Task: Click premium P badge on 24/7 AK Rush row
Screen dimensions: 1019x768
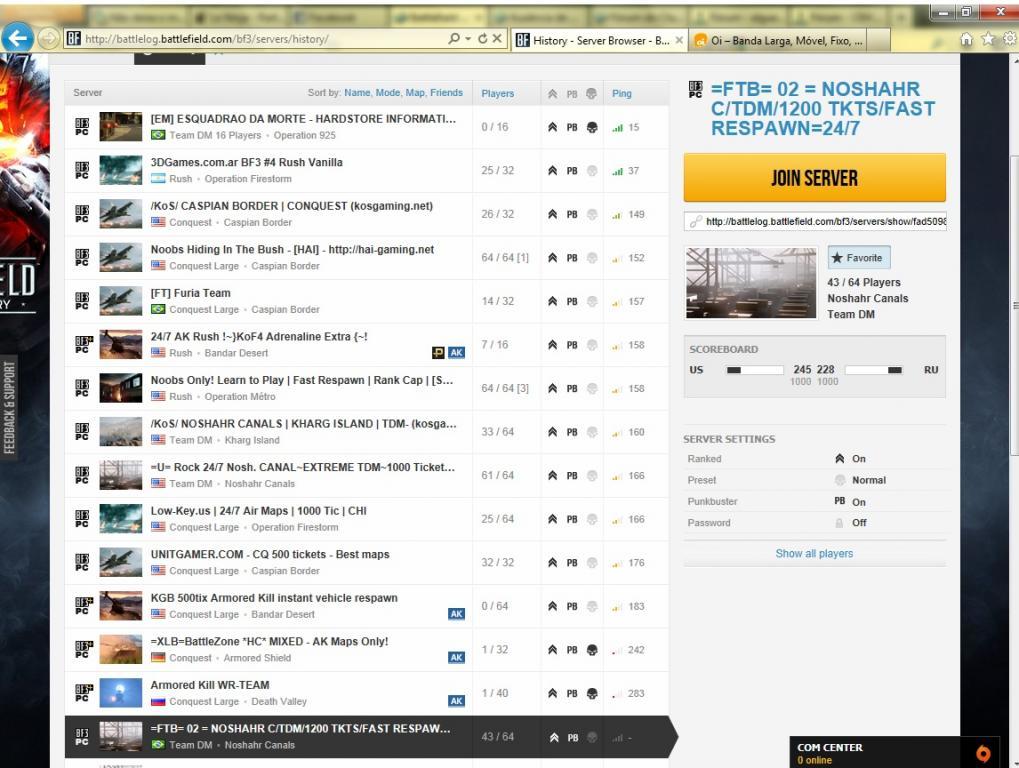Action: pos(439,353)
